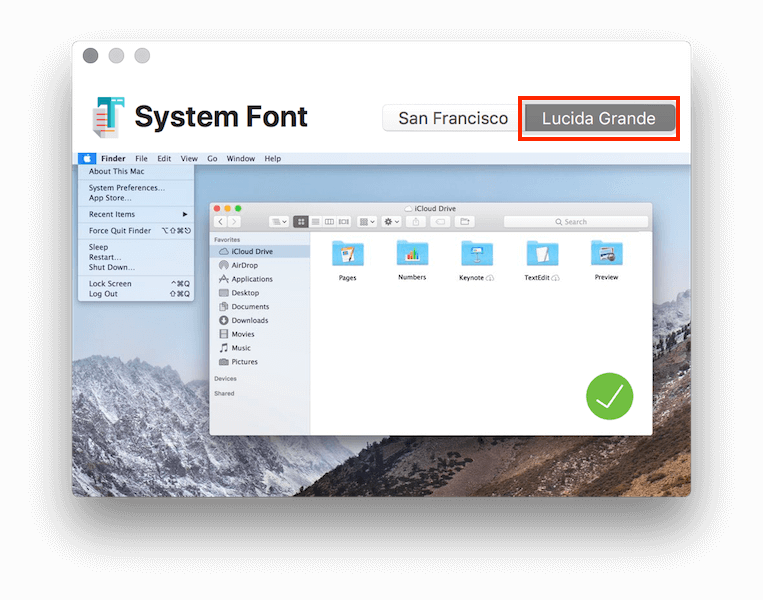This screenshot has width=763, height=600.
Task: Expand the Recent Items submenu
Action: click(136, 214)
